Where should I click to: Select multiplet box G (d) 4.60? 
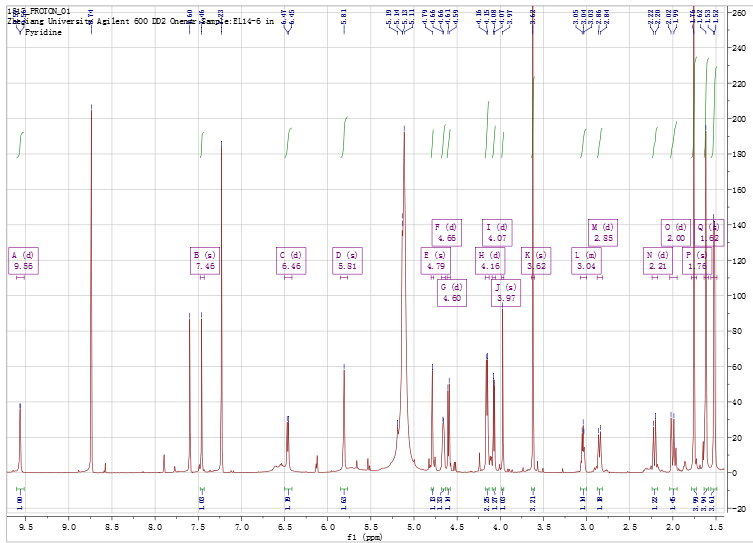point(452,292)
